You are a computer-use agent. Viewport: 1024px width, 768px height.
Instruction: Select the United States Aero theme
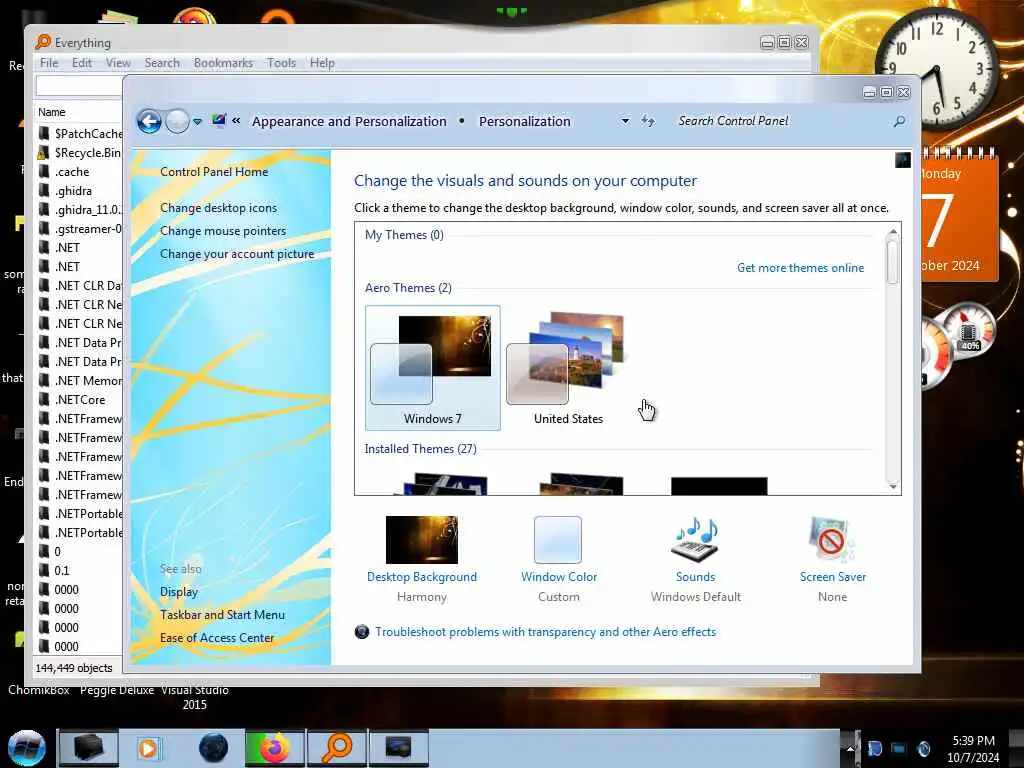coord(568,368)
